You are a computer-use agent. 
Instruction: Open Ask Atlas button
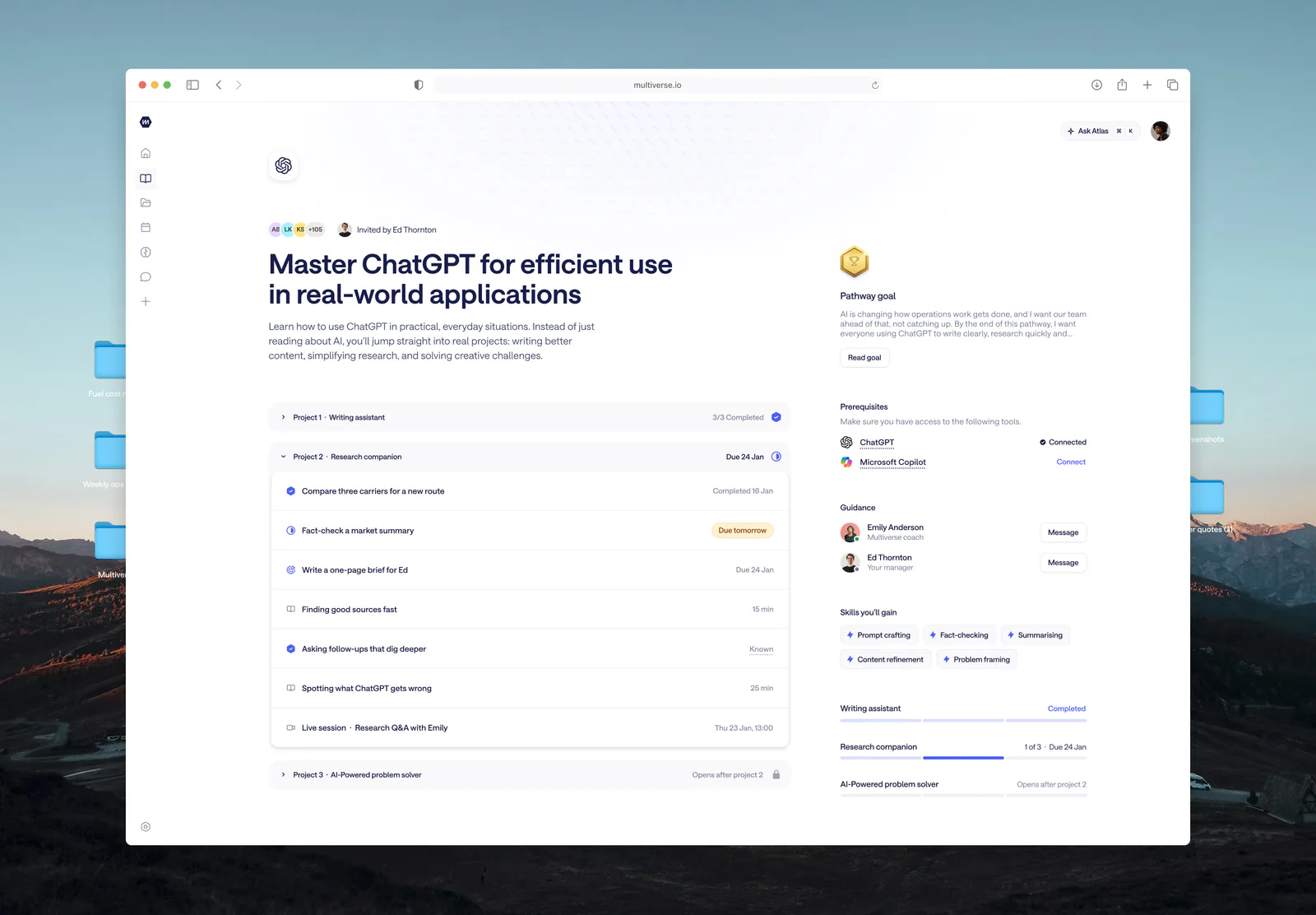coord(1101,131)
